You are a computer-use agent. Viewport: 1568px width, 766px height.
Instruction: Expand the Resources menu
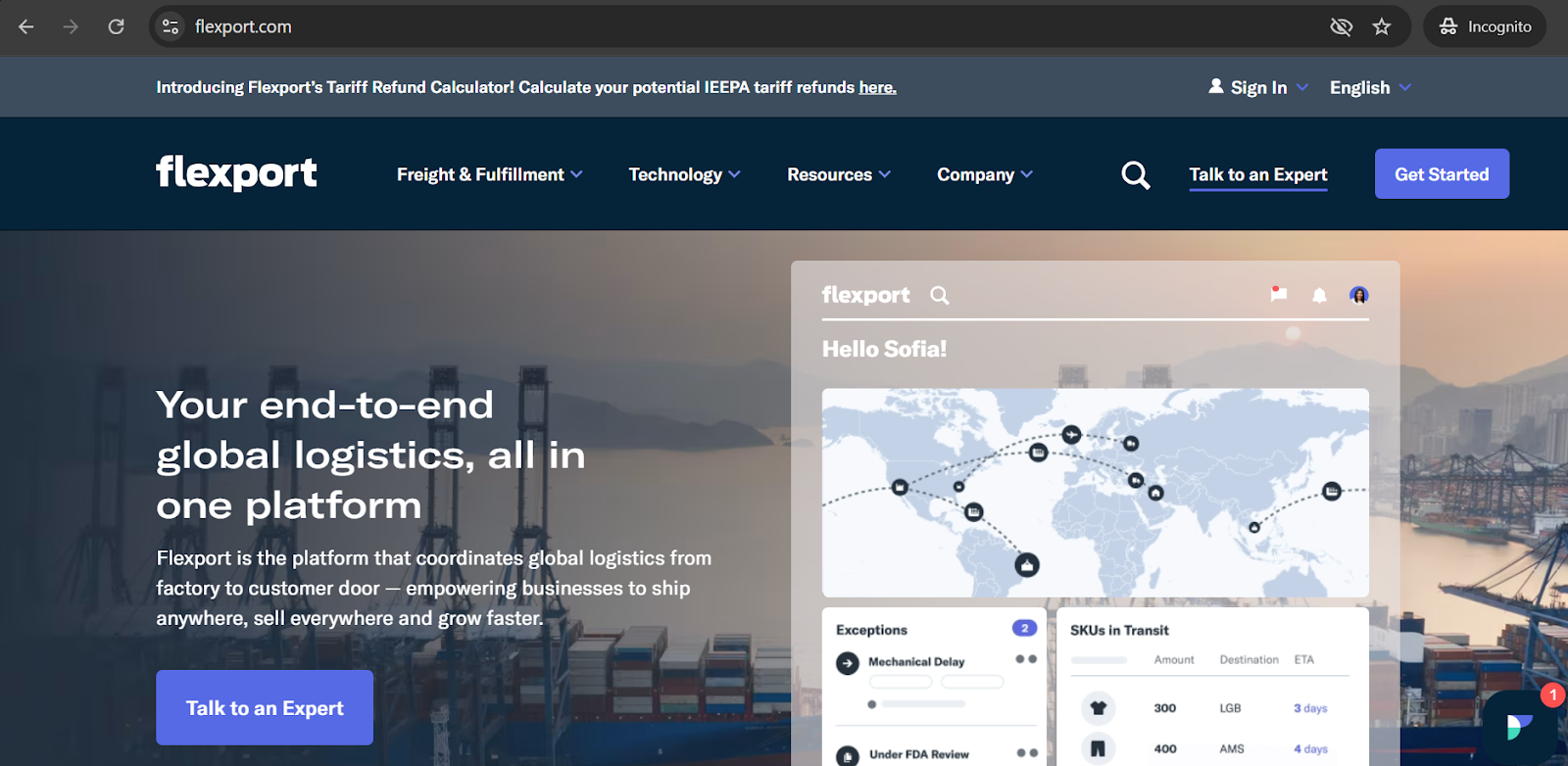[839, 174]
